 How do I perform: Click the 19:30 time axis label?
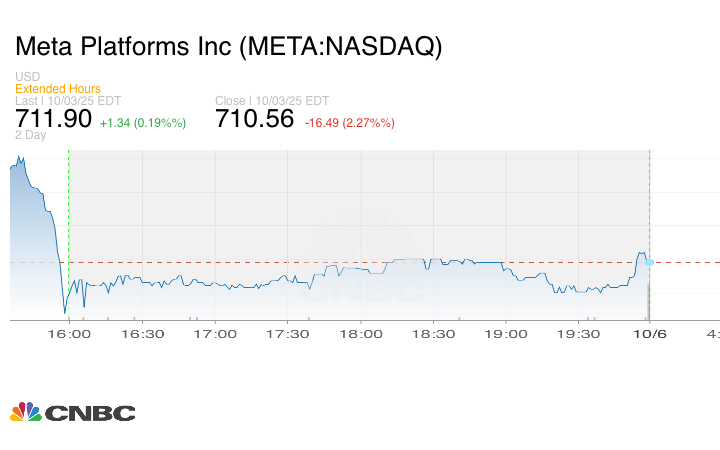click(578, 333)
